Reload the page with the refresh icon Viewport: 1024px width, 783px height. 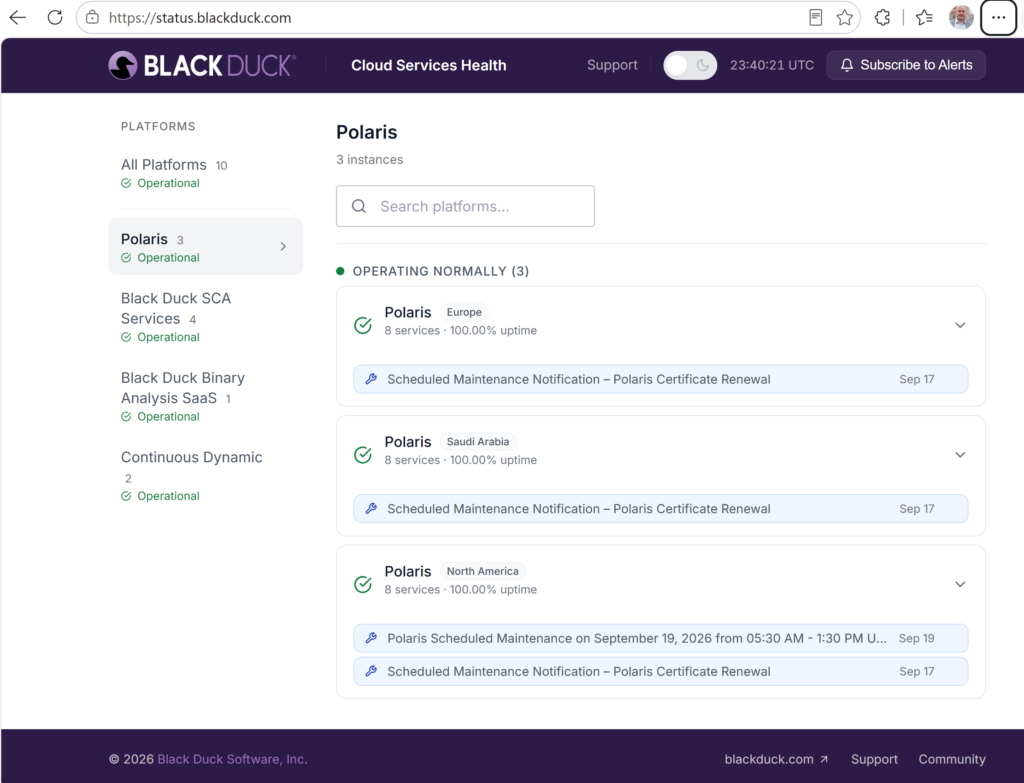pyautogui.click(x=55, y=18)
